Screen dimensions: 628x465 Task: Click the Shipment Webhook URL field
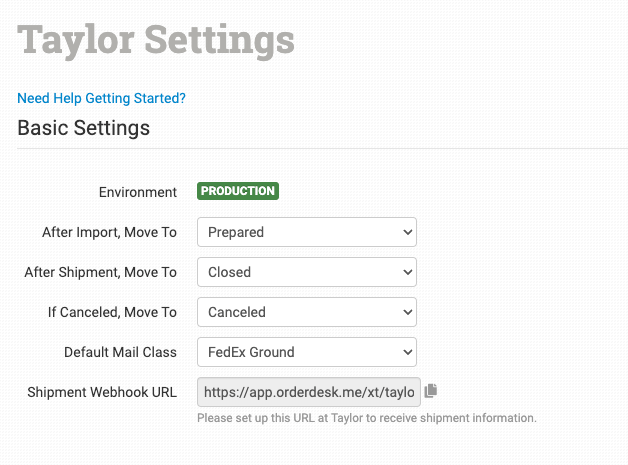tap(309, 392)
